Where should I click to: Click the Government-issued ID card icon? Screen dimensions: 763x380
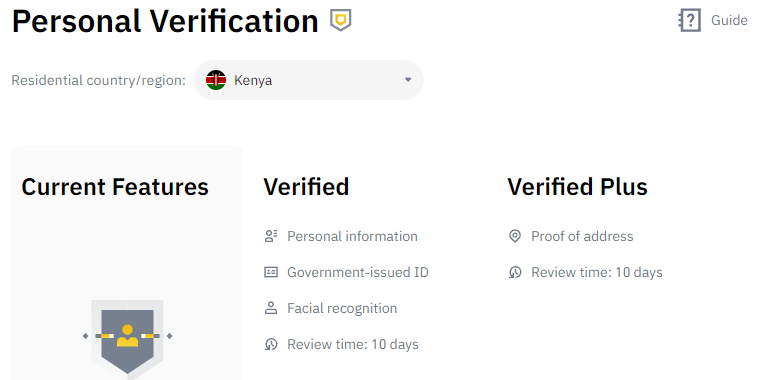click(x=271, y=272)
